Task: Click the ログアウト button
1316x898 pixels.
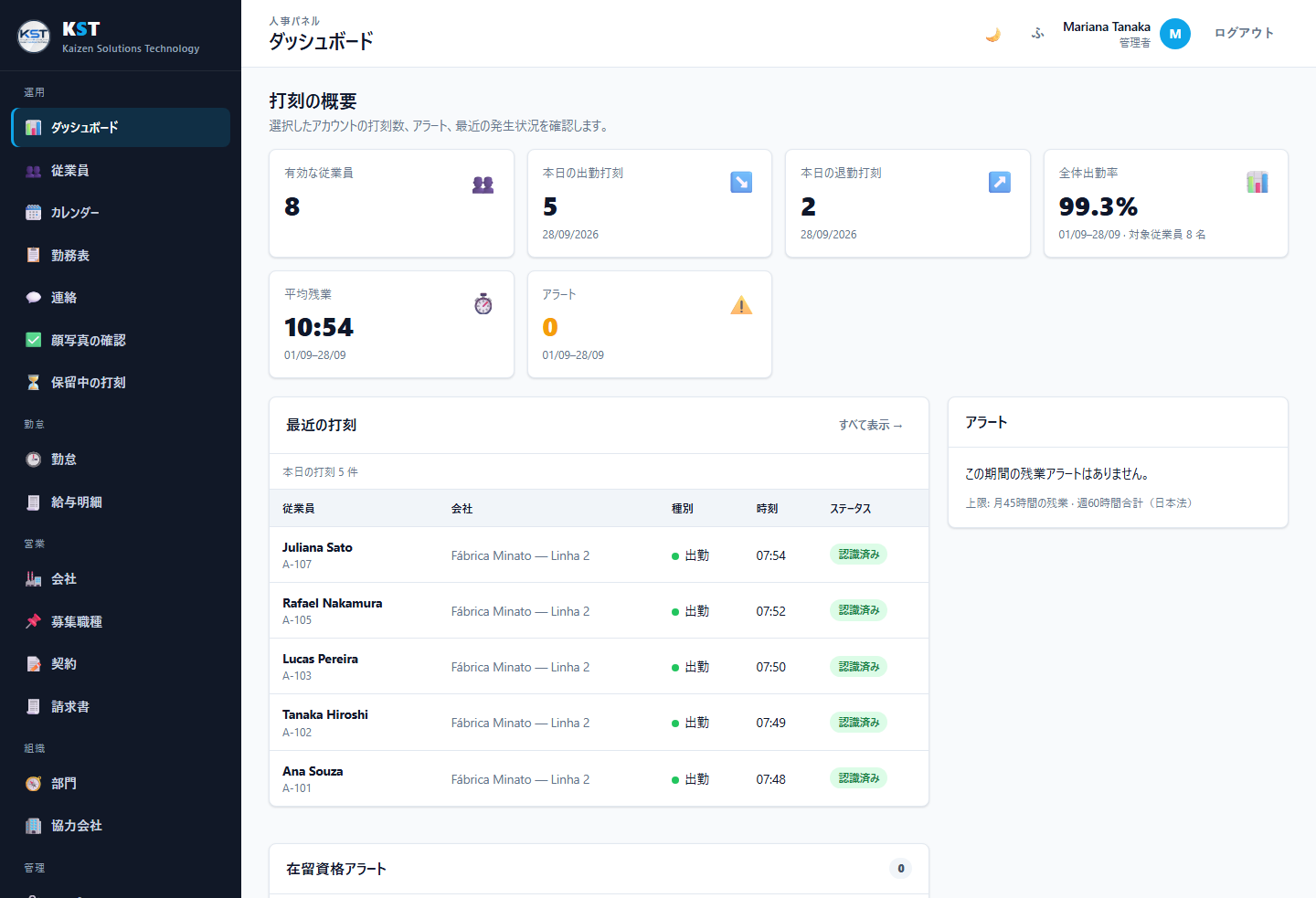Action: click(1244, 34)
